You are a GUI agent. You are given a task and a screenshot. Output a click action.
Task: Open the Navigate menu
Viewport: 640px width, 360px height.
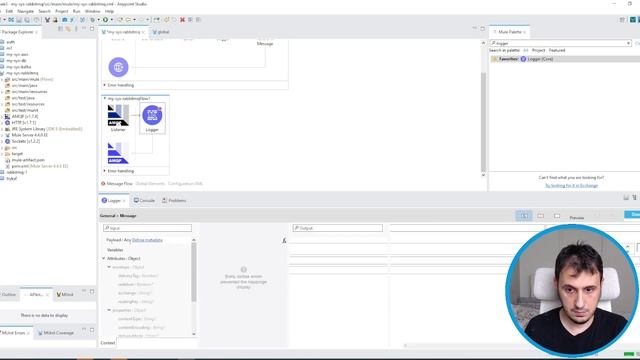click(x=25, y=11)
